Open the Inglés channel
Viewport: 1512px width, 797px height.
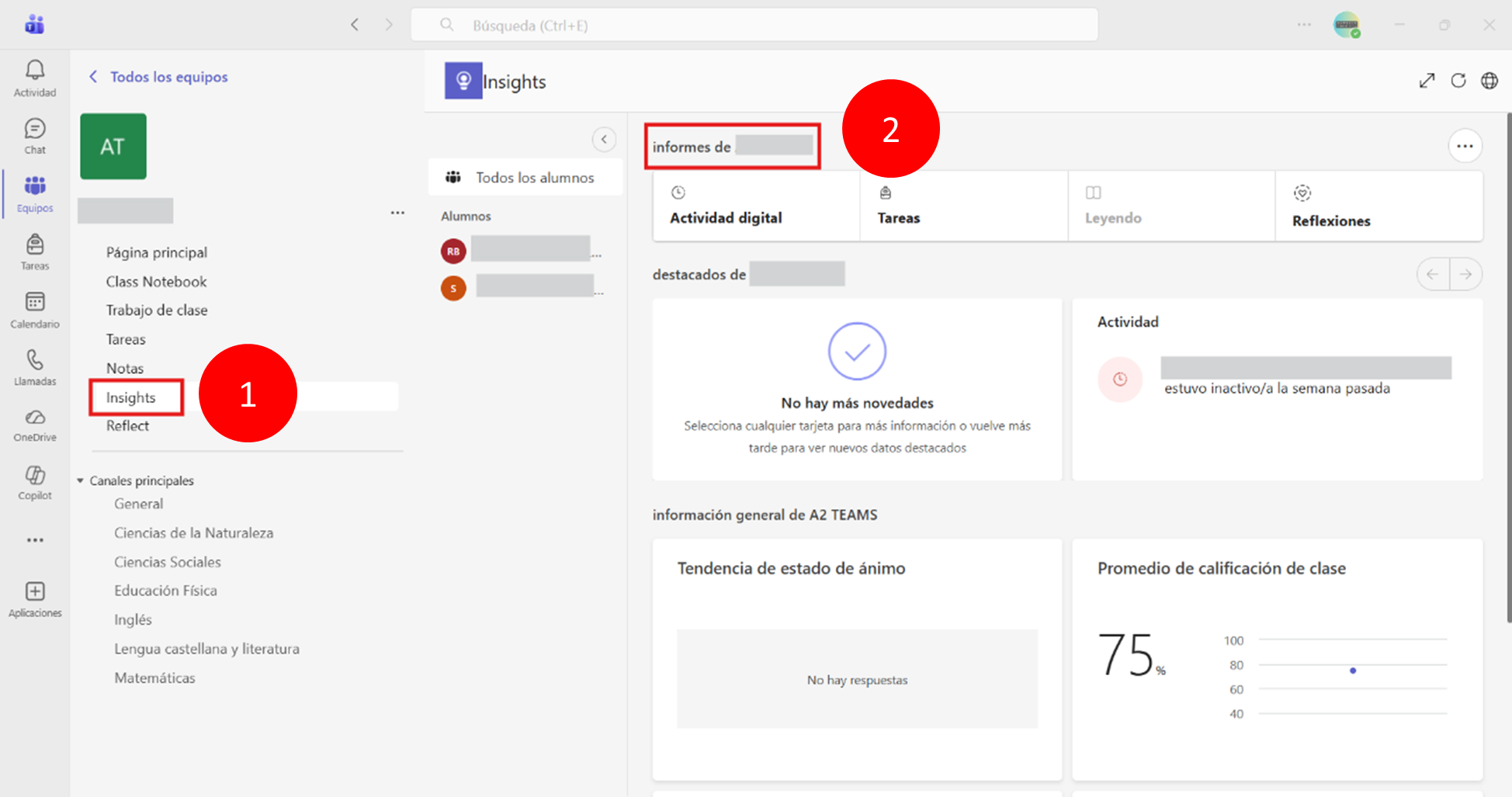pos(134,620)
